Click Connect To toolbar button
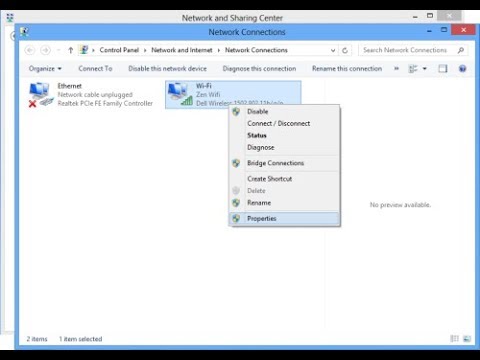480x360 pixels. pyautogui.click(x=95, y=69)
